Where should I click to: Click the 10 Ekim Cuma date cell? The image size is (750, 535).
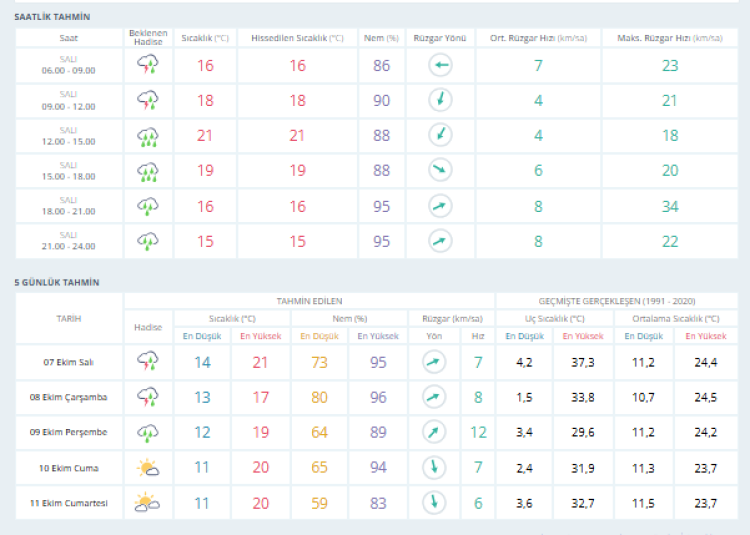click(x=68, y=468)
